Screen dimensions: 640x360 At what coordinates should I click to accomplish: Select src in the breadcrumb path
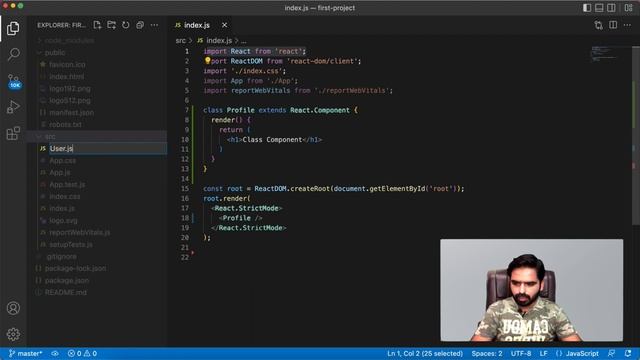(180, 40)
